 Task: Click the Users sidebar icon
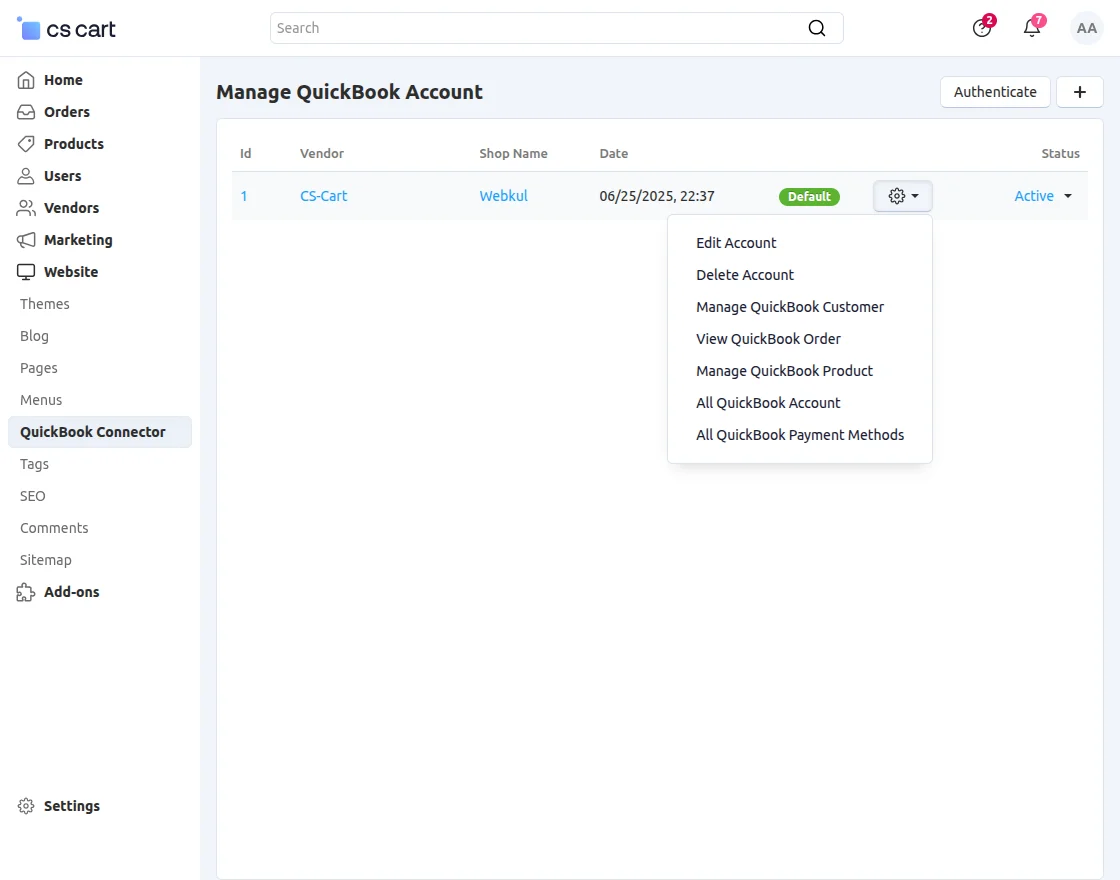(25, 175)
